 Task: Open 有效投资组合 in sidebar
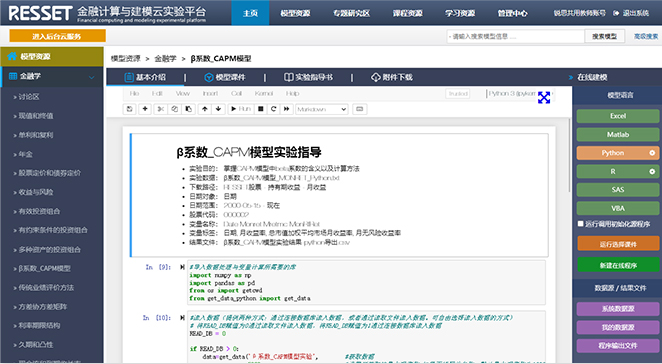tap(39, 211)
